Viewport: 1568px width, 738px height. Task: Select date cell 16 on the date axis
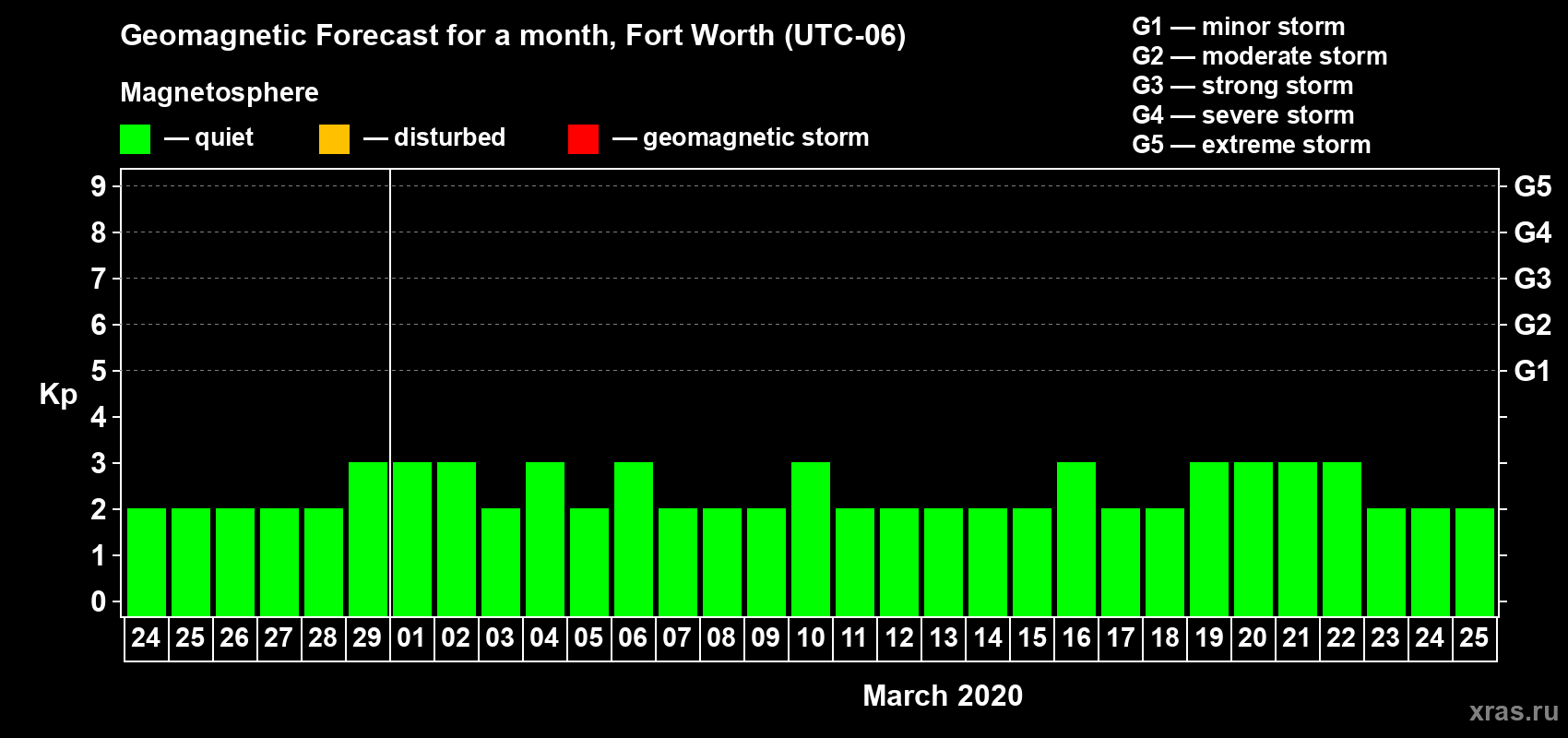1075,638
